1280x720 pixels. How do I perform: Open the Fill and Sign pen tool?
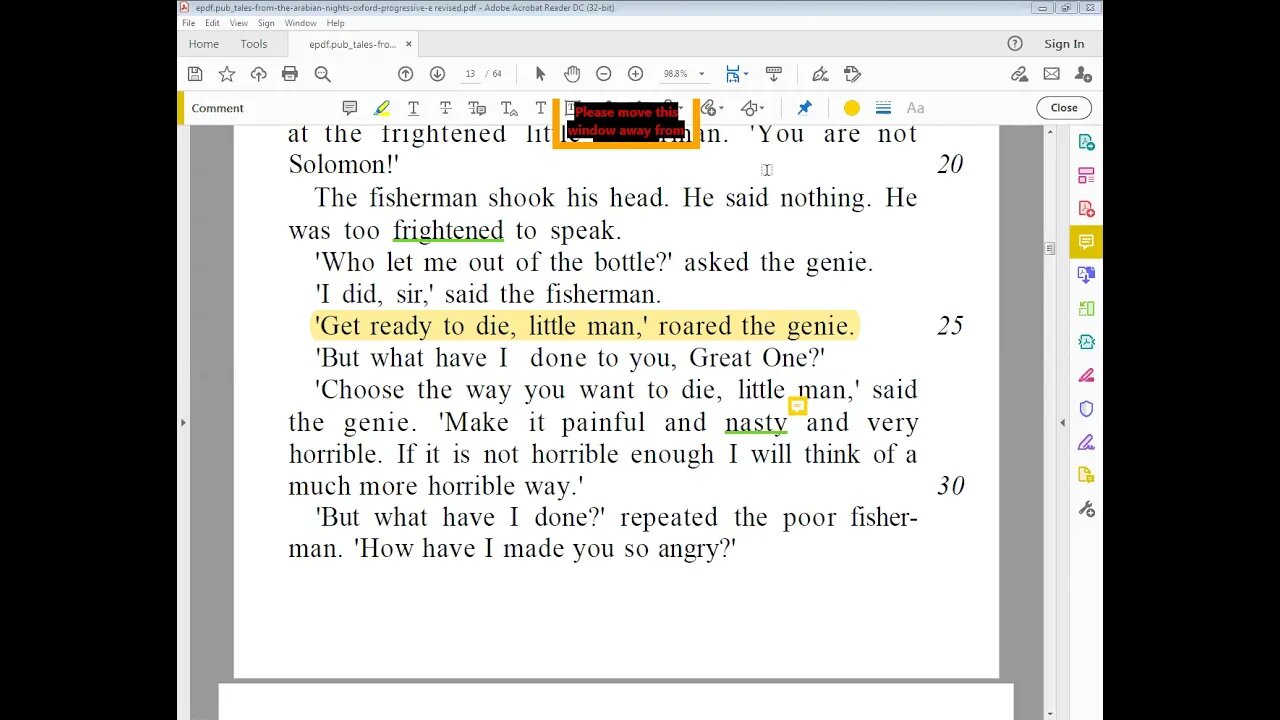(820, 74)
